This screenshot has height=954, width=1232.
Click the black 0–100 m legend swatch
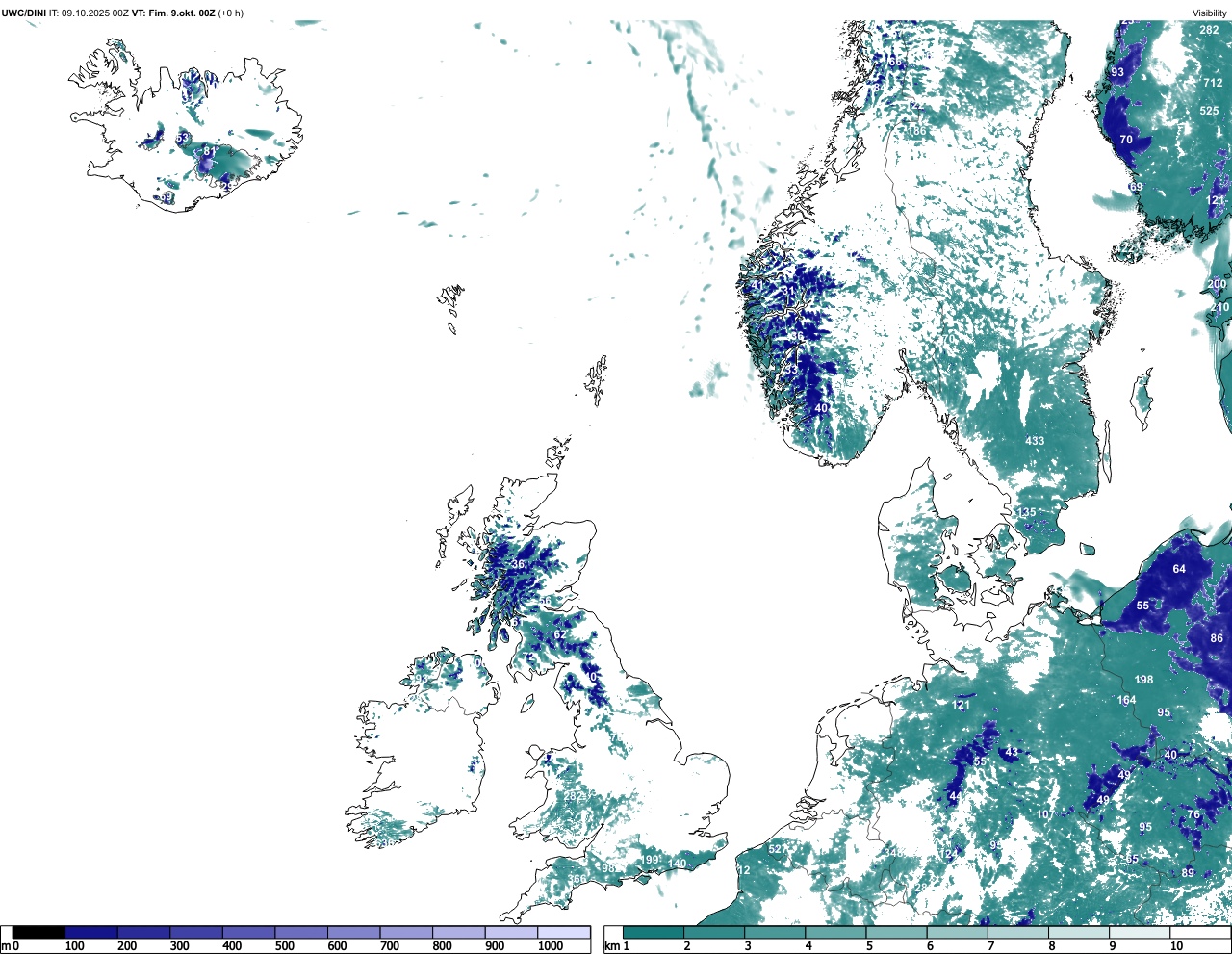[x=38, y=932]
